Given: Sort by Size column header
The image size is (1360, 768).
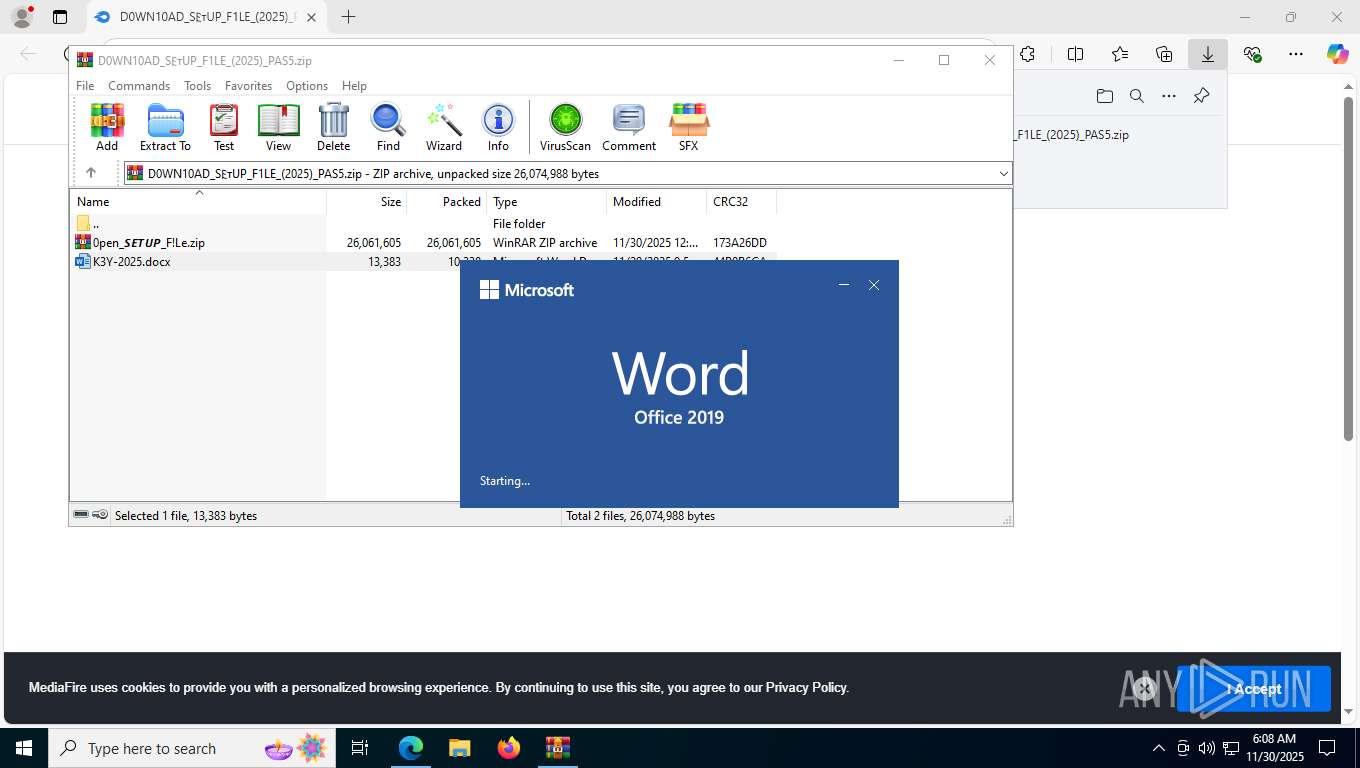Looking at the screenshot, I should pyautogui.click(x=366, y=201).
